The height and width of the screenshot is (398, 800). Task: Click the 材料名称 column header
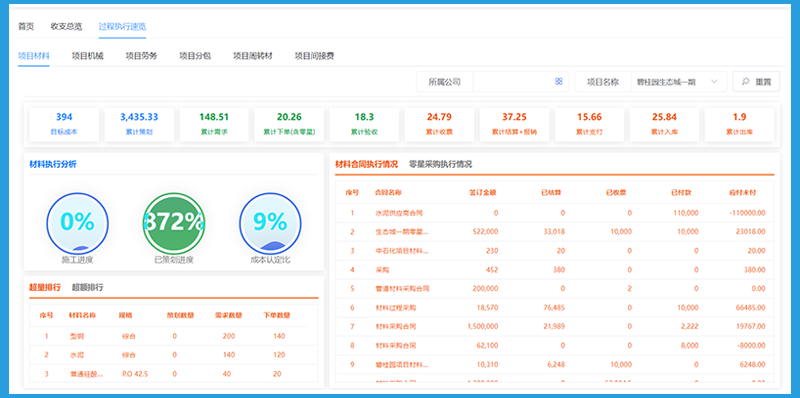83,315
